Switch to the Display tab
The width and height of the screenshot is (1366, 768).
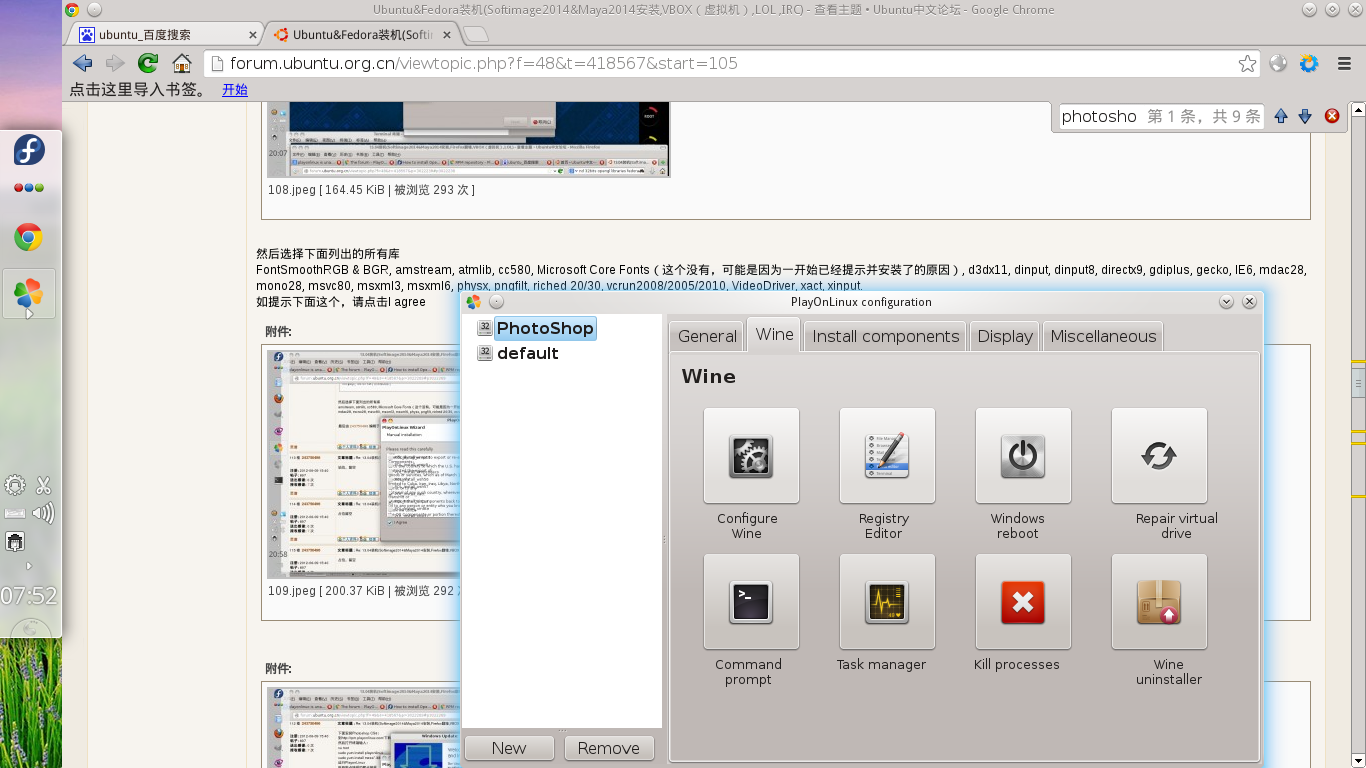pyautogui.click(x=1005, y=336)
